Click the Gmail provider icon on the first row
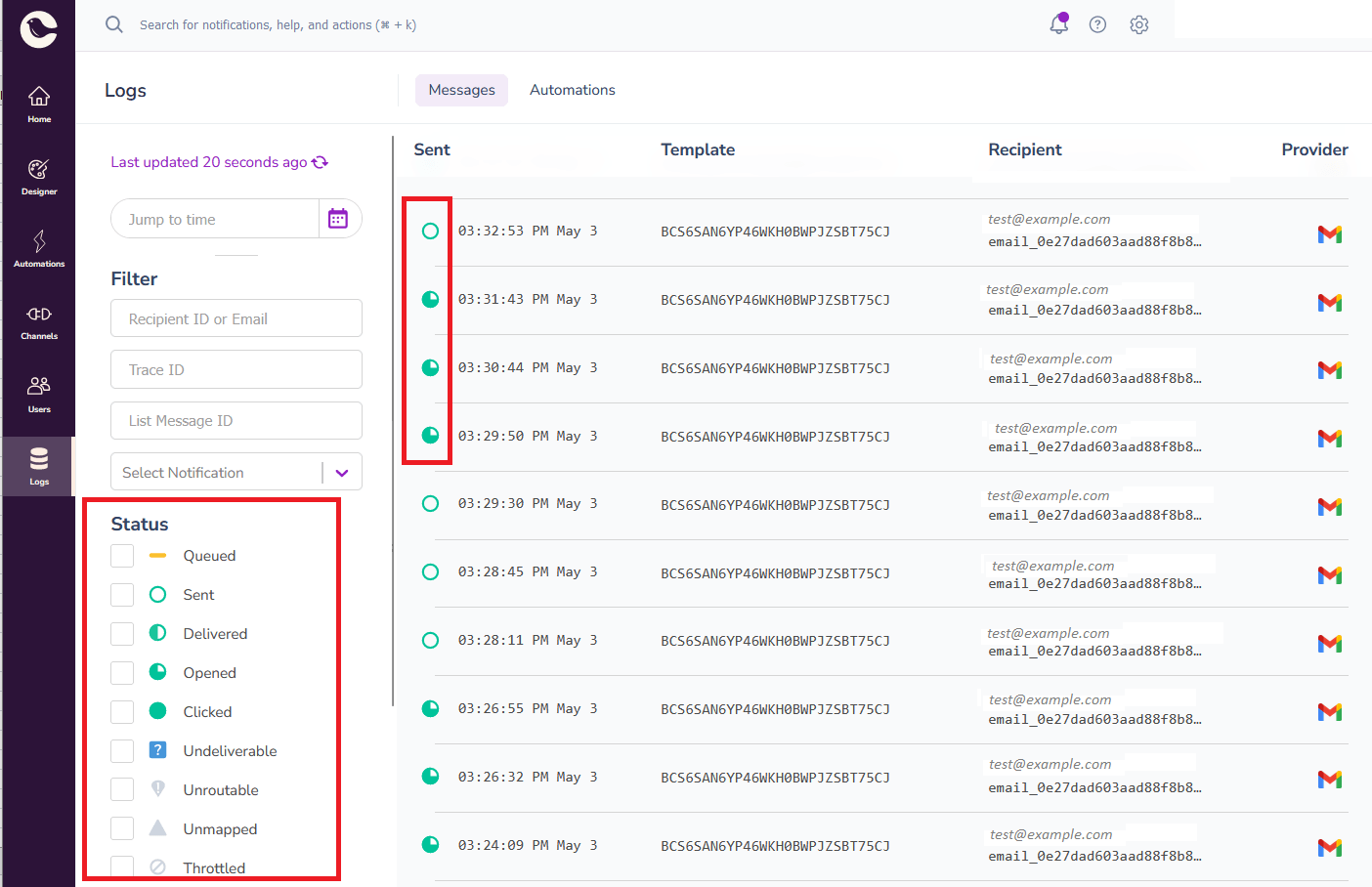Screen dimensions: 1372x887 (x=1330, y=234)
